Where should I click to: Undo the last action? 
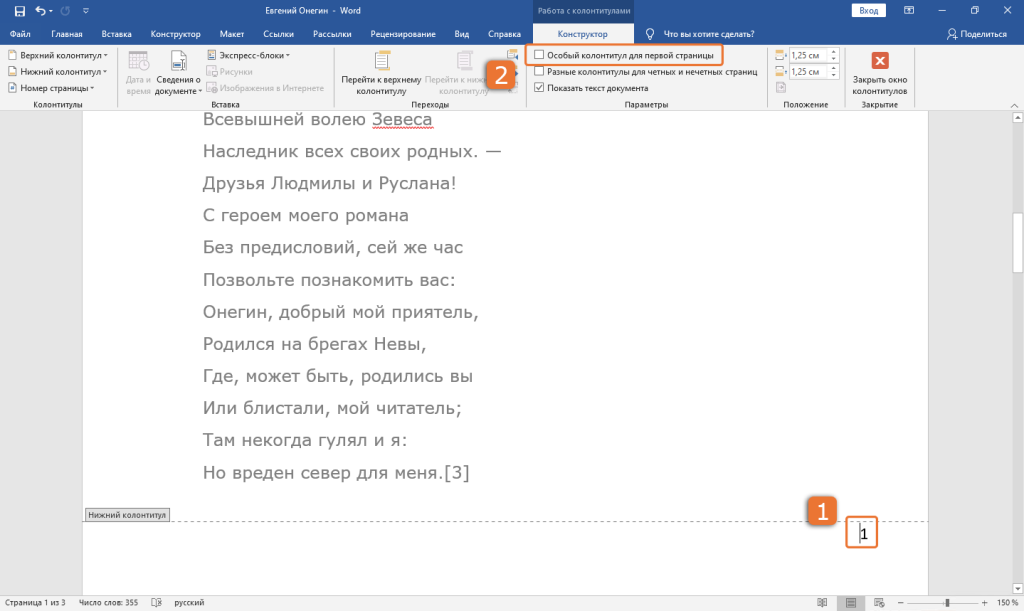pos(40,10)
